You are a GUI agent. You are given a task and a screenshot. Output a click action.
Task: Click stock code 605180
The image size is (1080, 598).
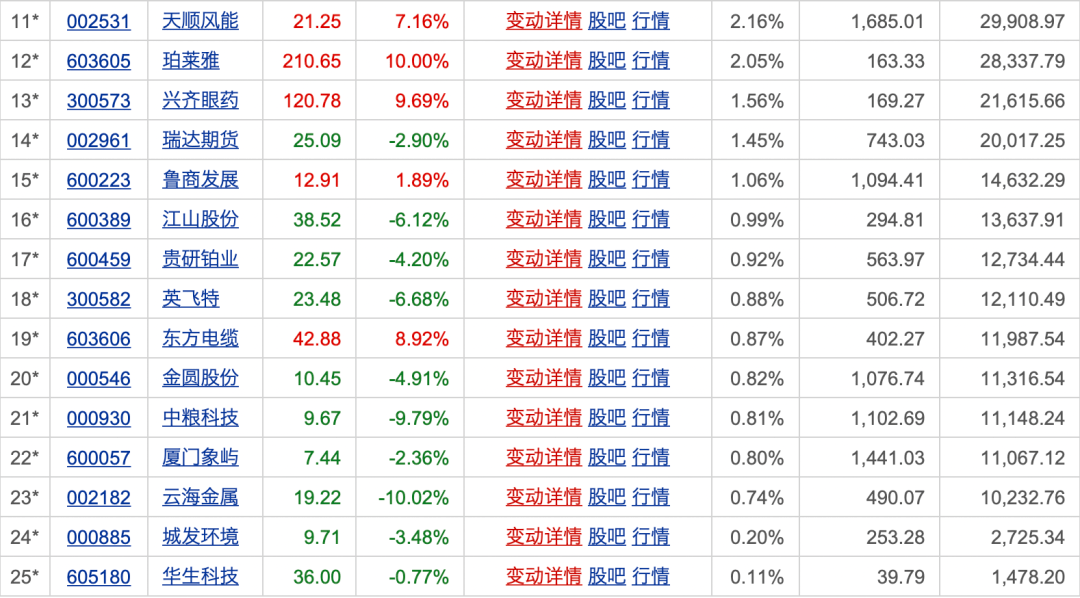98,577
